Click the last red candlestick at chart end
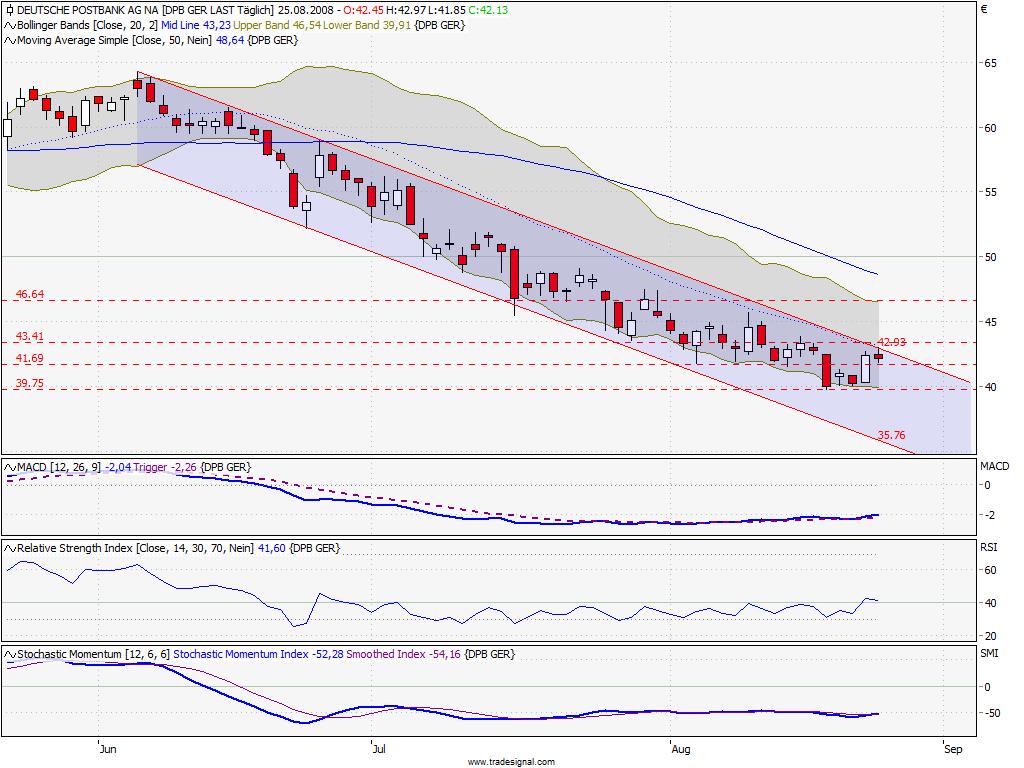 [x=878, y=356]
